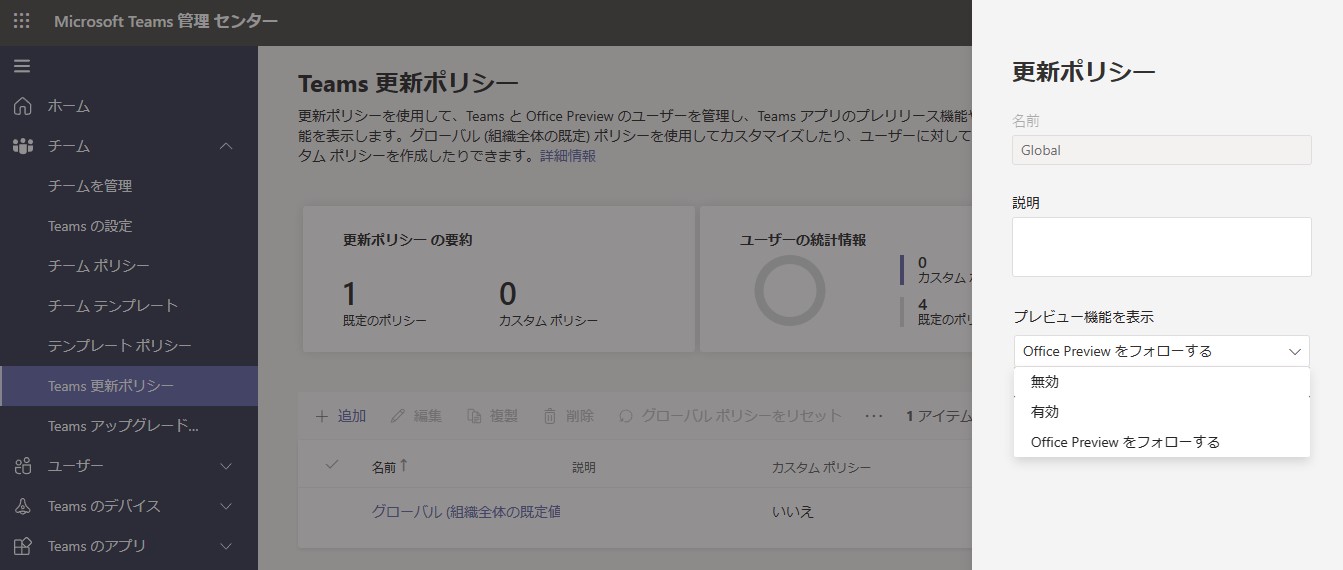
Task: Click the いいえ cell in the table
Action: [x=793, y=512]
